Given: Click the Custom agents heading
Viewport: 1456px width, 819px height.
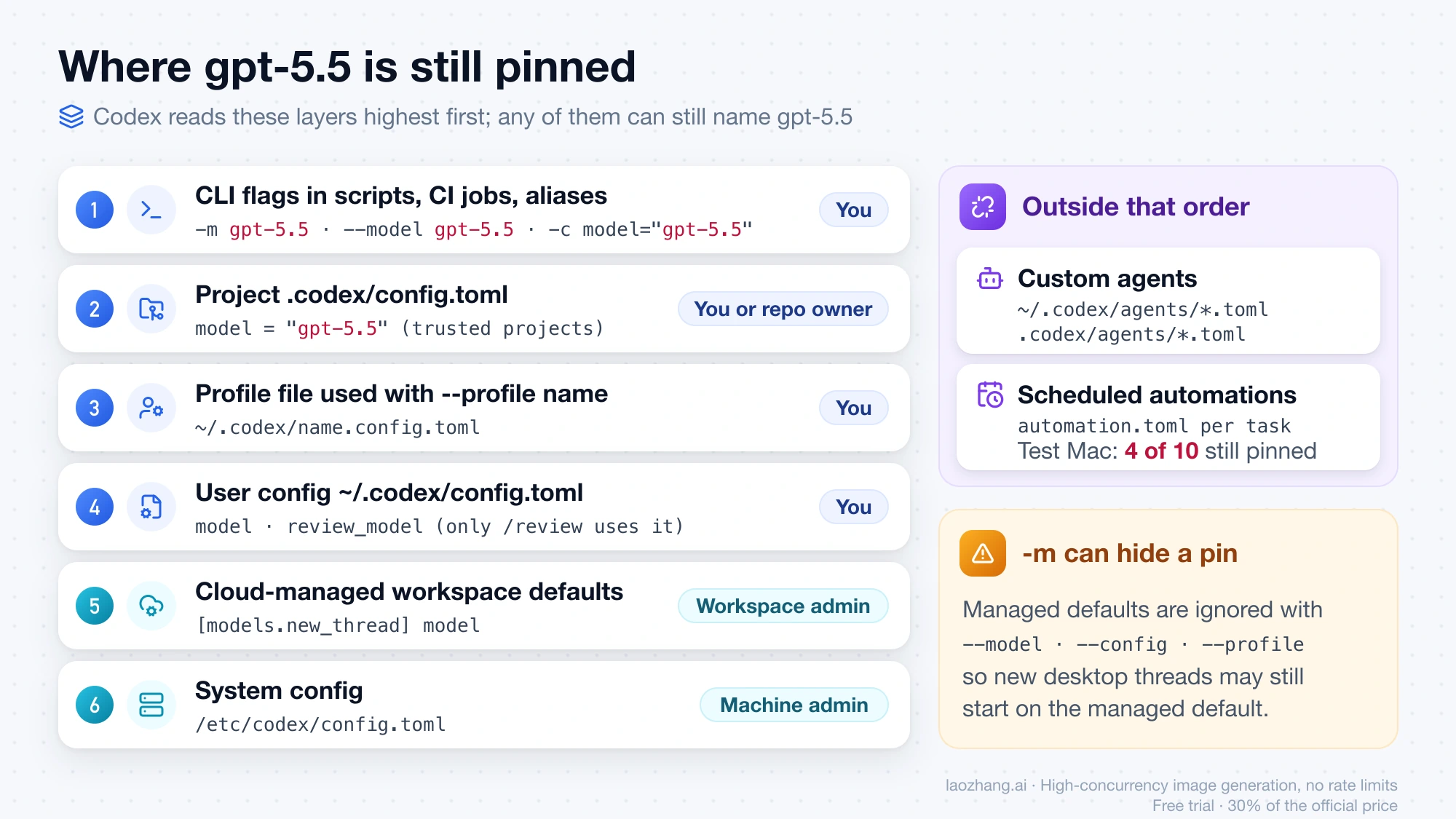Looking at the screenshot, I should pyautogui.click(x=1107, y=279).
